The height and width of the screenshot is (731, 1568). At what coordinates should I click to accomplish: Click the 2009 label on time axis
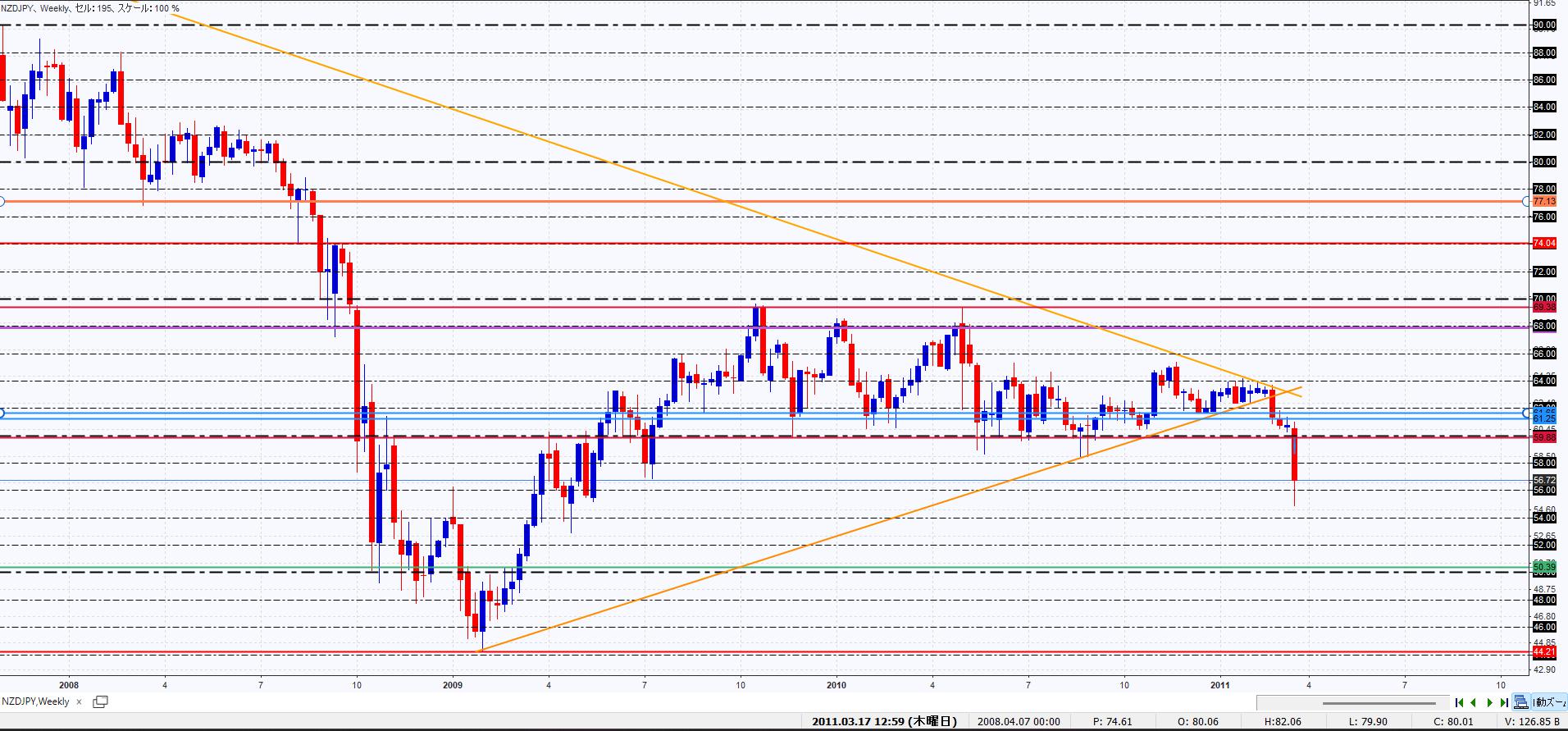click(452, 685)
